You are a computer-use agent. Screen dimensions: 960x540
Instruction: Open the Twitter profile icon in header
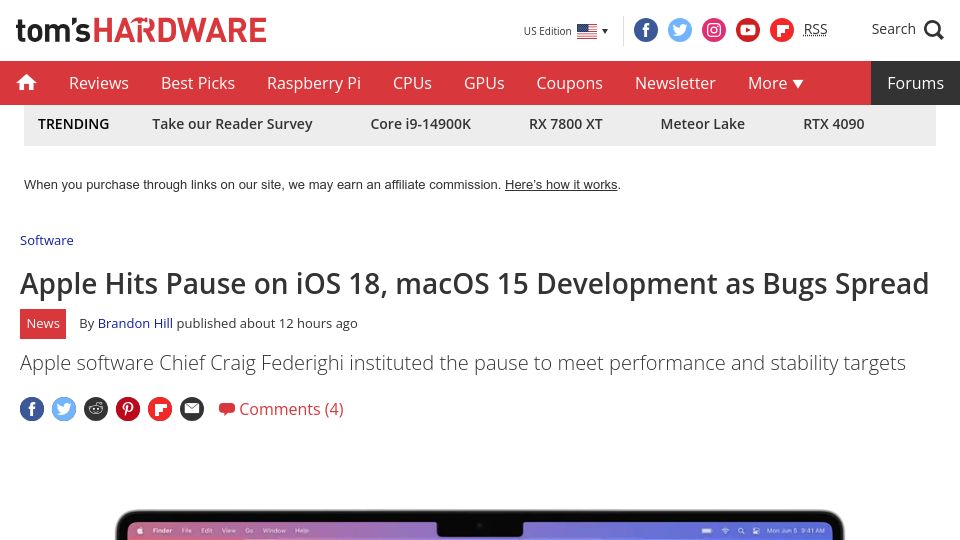point(680,30)
